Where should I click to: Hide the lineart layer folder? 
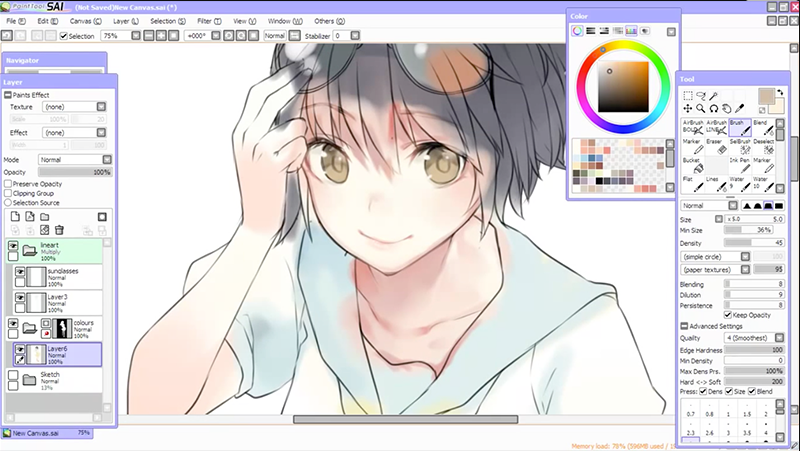tap(14, 246)
